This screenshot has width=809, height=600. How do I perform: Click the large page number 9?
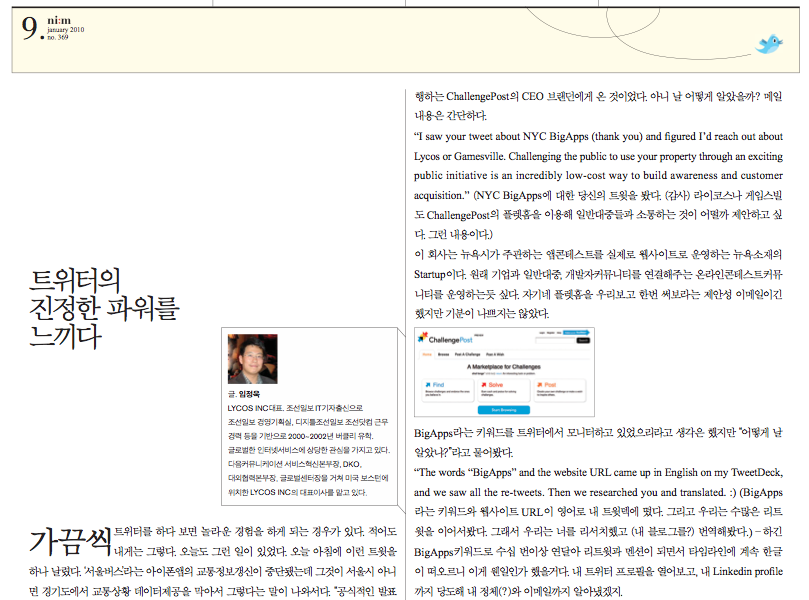point(30,31)
